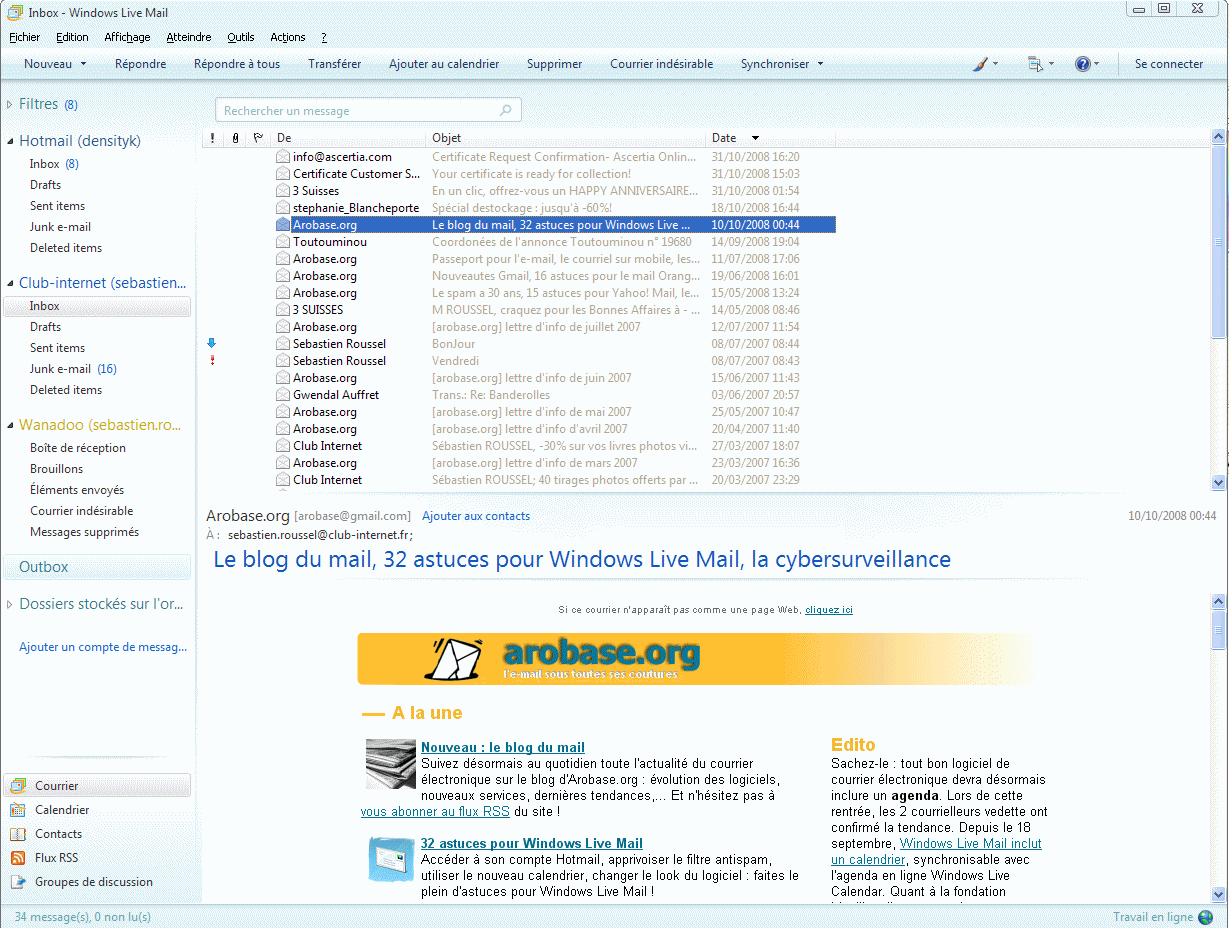Open Contacts from the bottom sidebar
Screen dimensions: 1229x928
pos(58,834)
